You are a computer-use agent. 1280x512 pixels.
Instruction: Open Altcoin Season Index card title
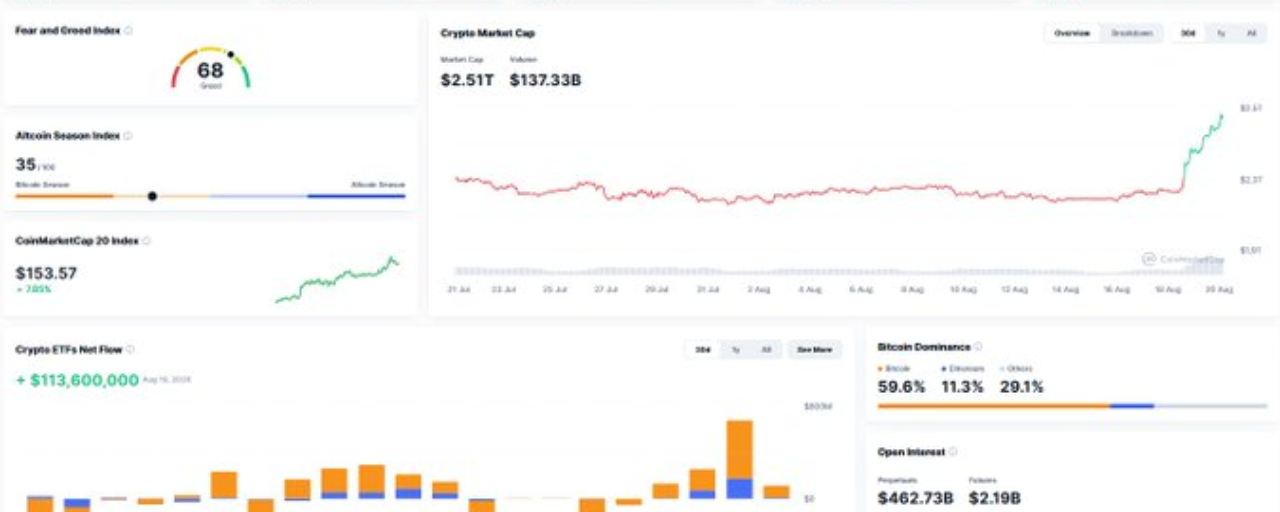[68, 136]
